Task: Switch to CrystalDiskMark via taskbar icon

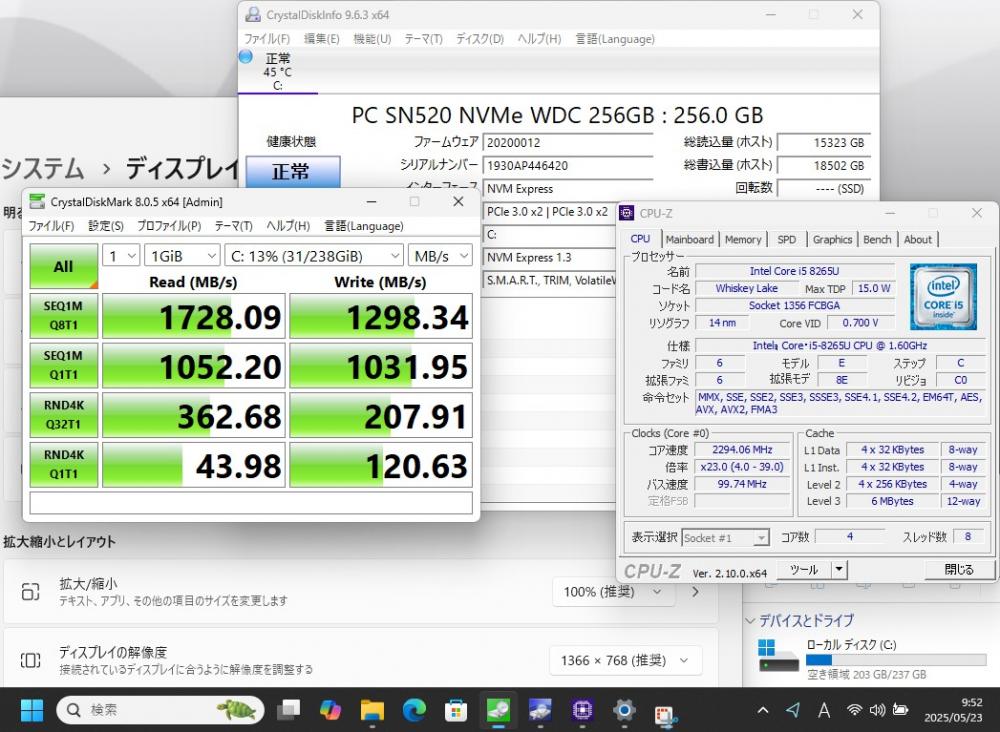Action: coord(498,710)
